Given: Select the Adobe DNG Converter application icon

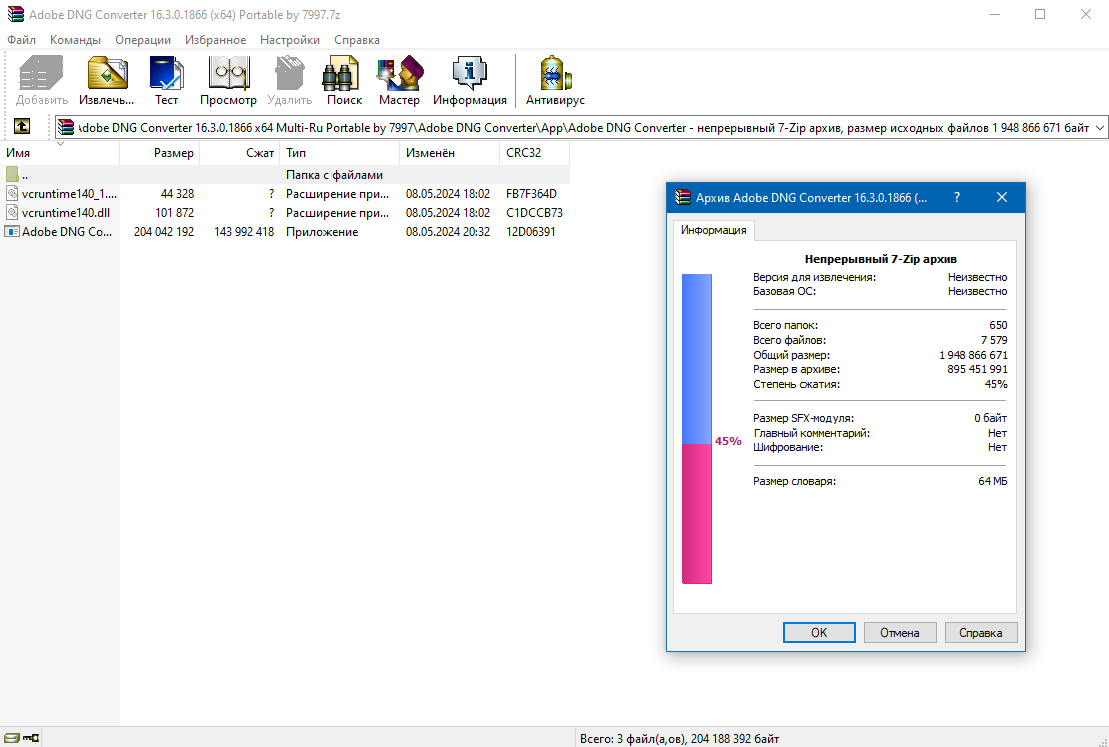Looking at the screenshot, I should point(12,231).
